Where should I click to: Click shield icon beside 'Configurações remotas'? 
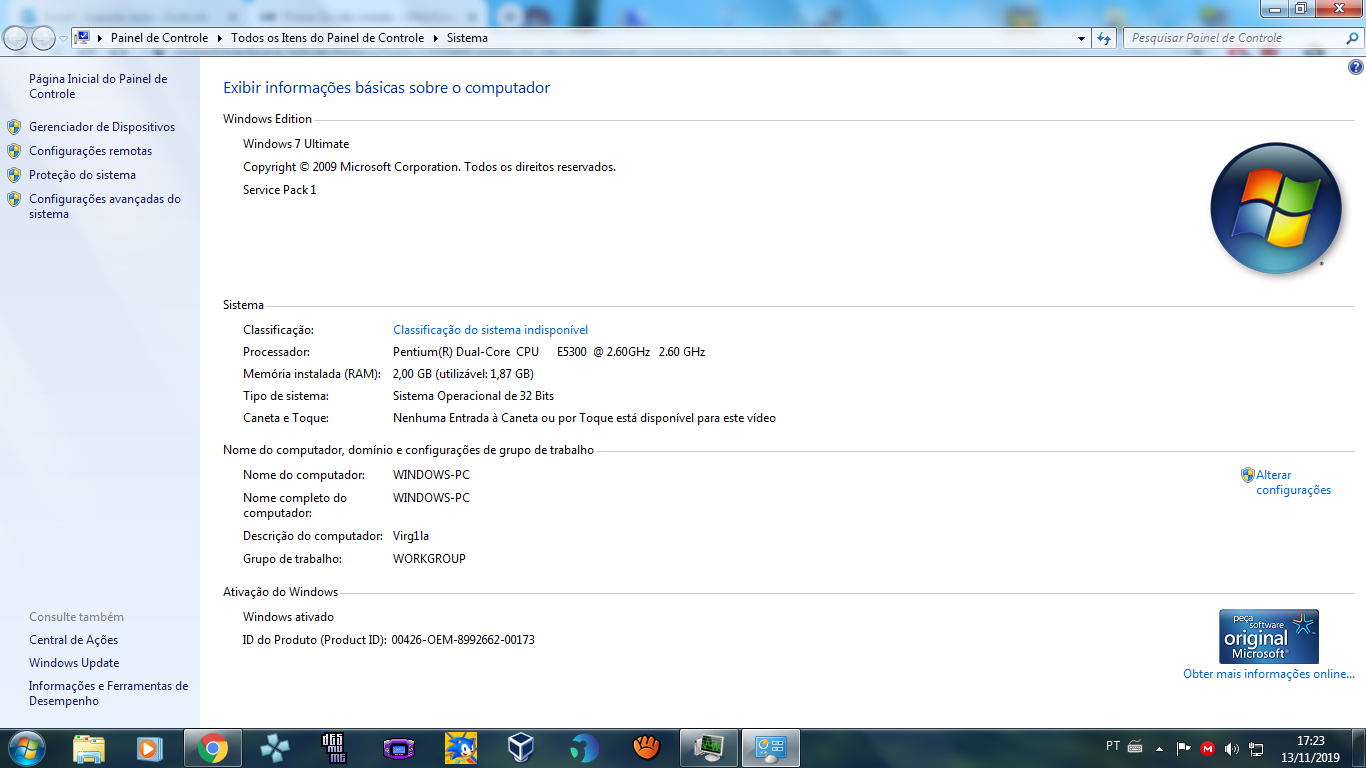click(x=14, y=151)
